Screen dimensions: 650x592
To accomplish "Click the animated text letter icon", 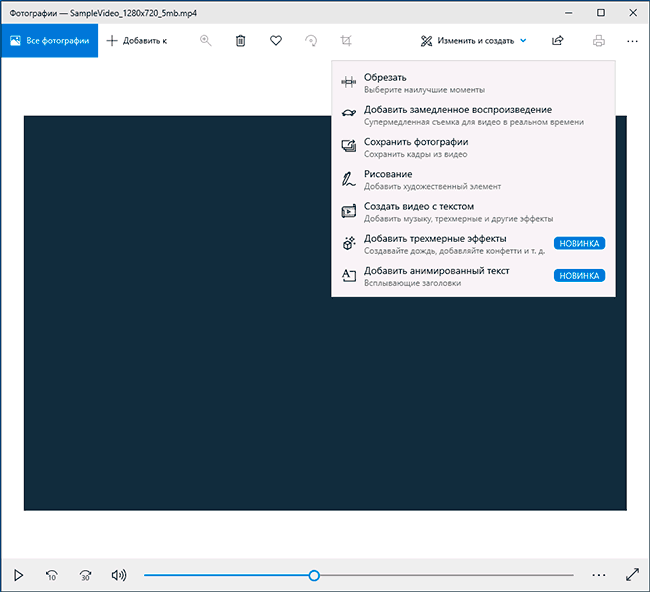I will pos(349,275).
